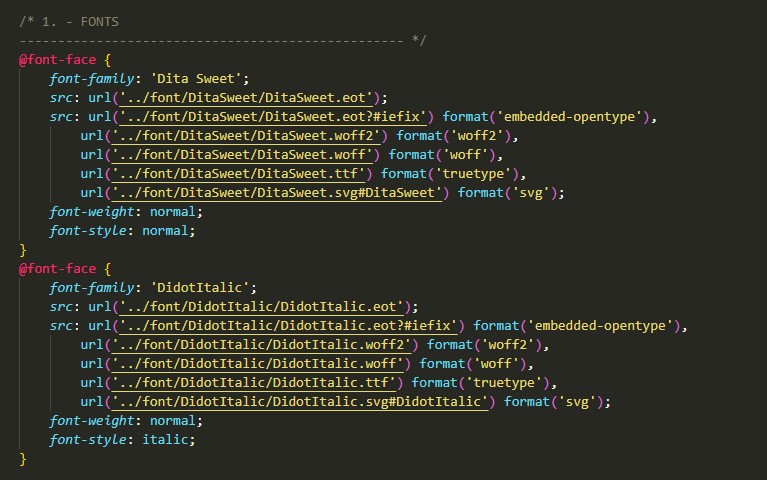Screen dimensions: 767x480
Task: Click format('woff') after DidotItalic.woff url
Action: pyautogui.click(x=473, y=364)
